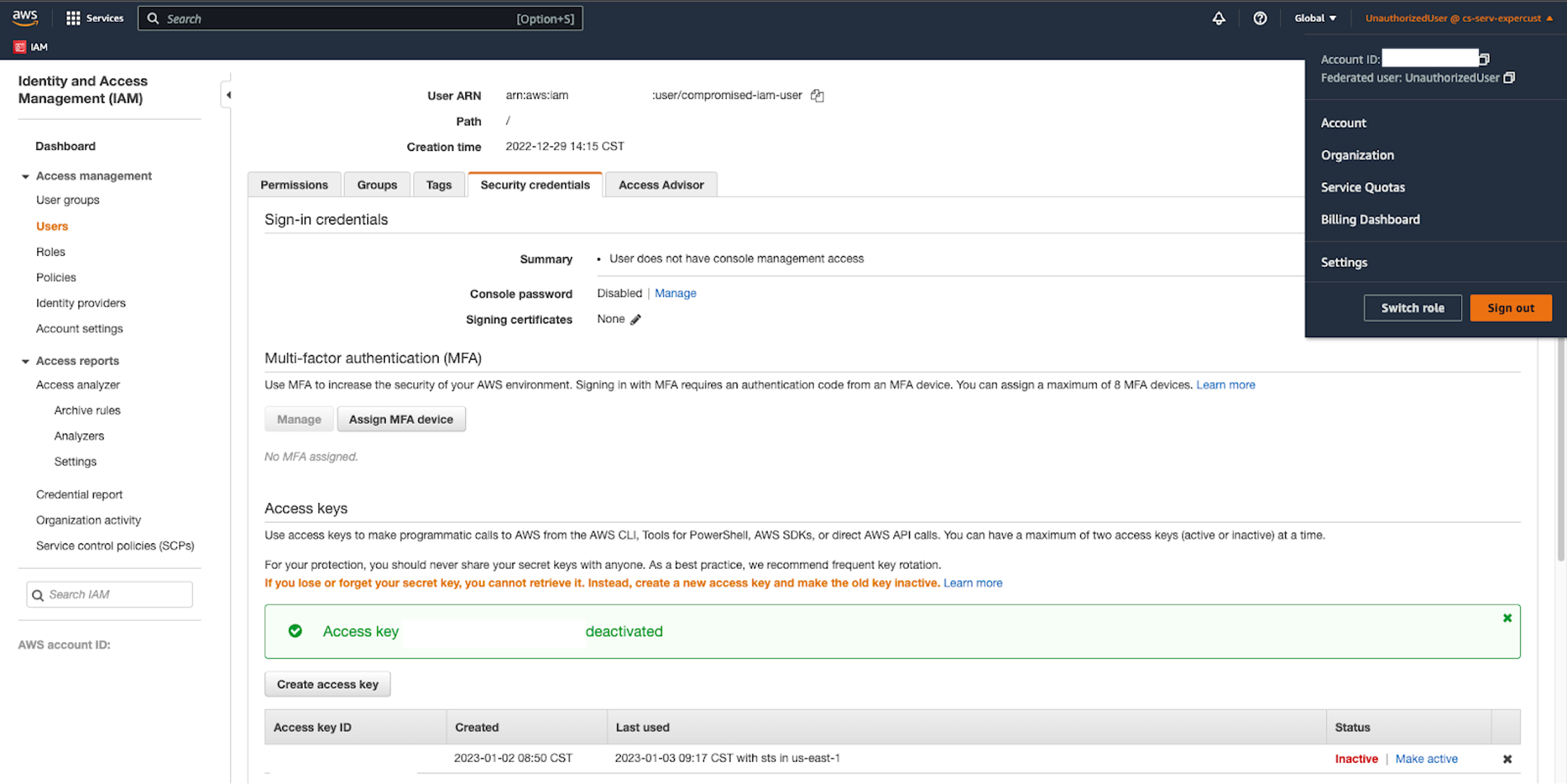Open Learn more link about access keys
Viewport: 1567px width, 784px height.
[x=972, y=583]
